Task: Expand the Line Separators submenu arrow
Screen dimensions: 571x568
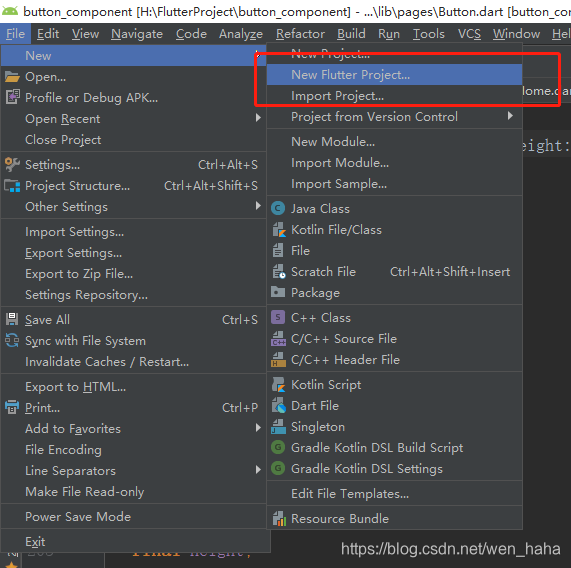Action: (258, 470)
